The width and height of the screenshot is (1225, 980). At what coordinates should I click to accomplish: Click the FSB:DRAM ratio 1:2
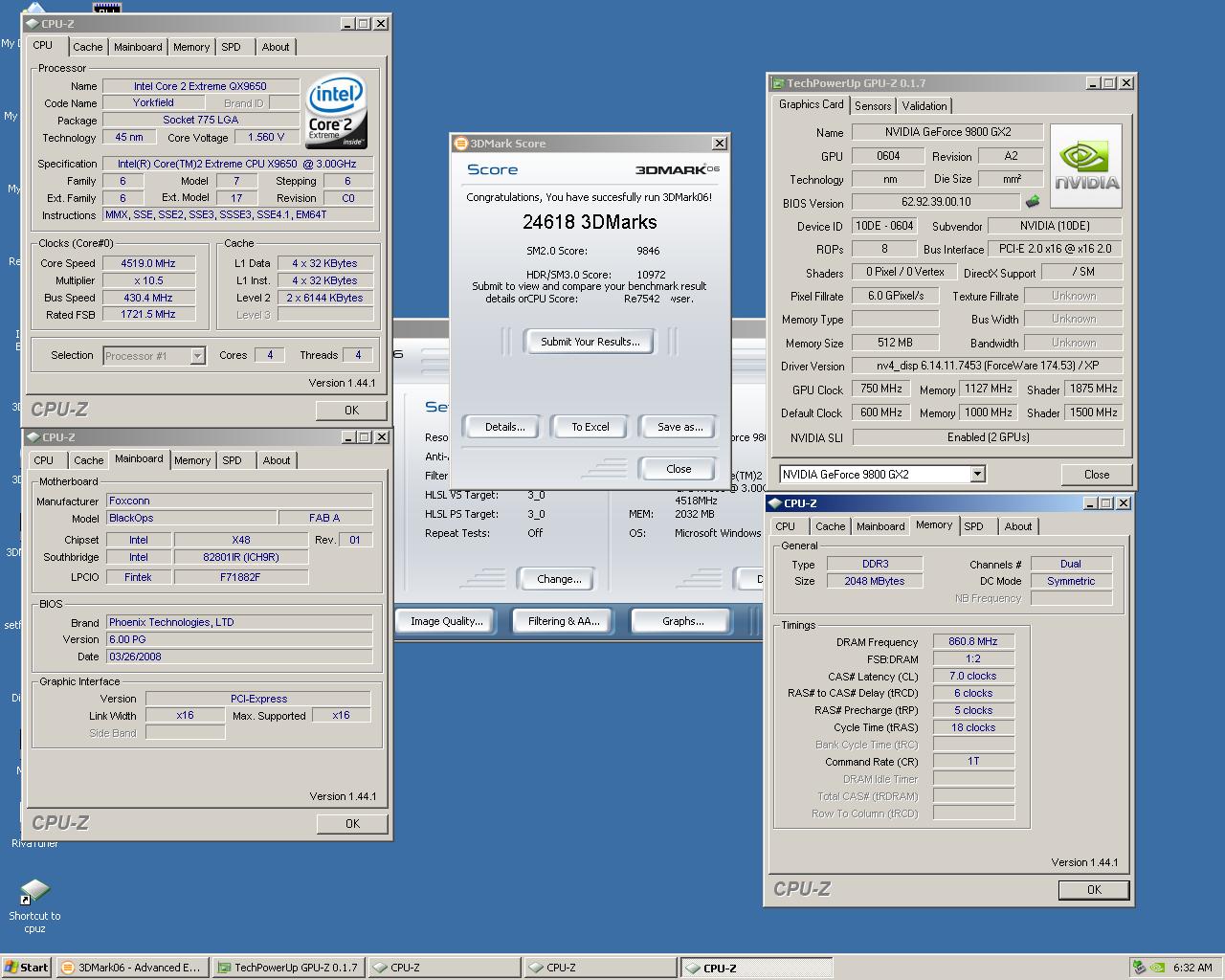click(x=973, y=658)
